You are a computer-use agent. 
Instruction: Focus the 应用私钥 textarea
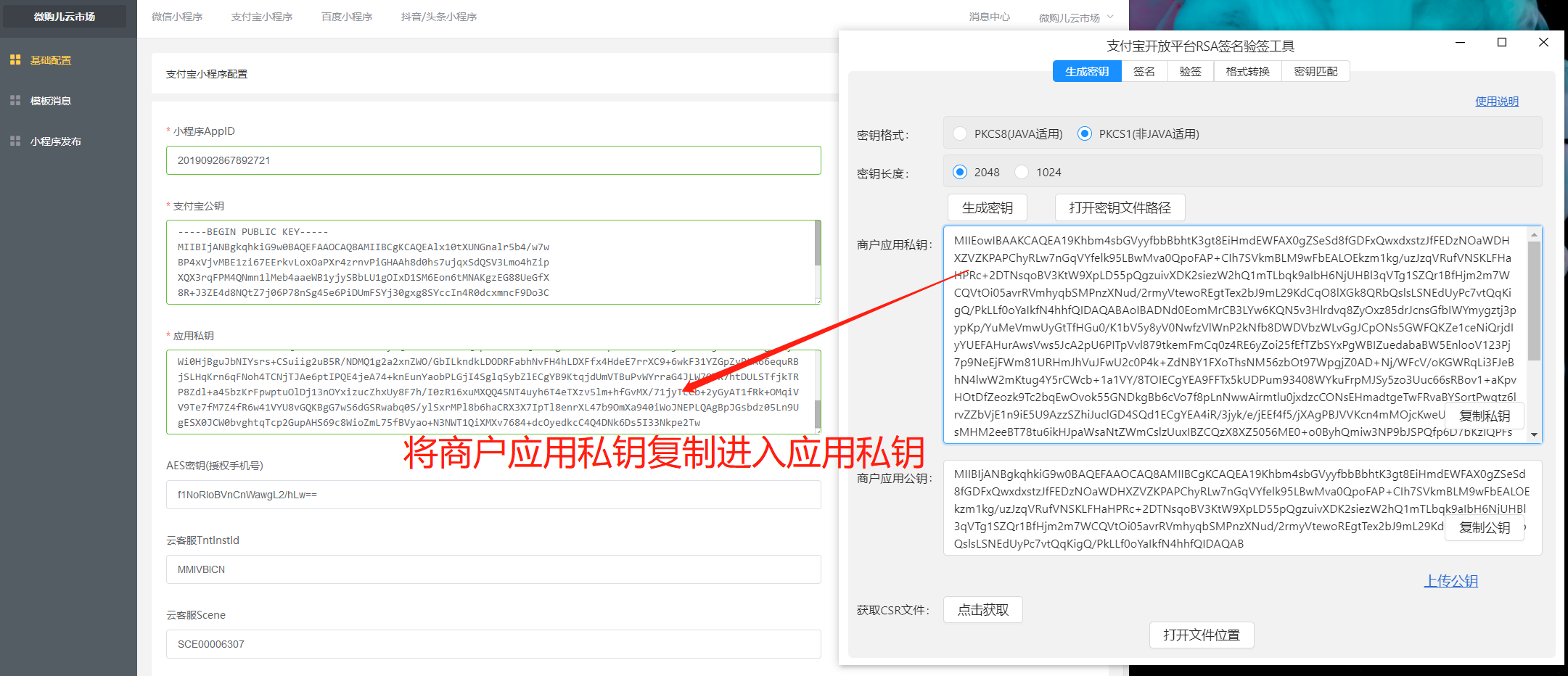point(493,392)
